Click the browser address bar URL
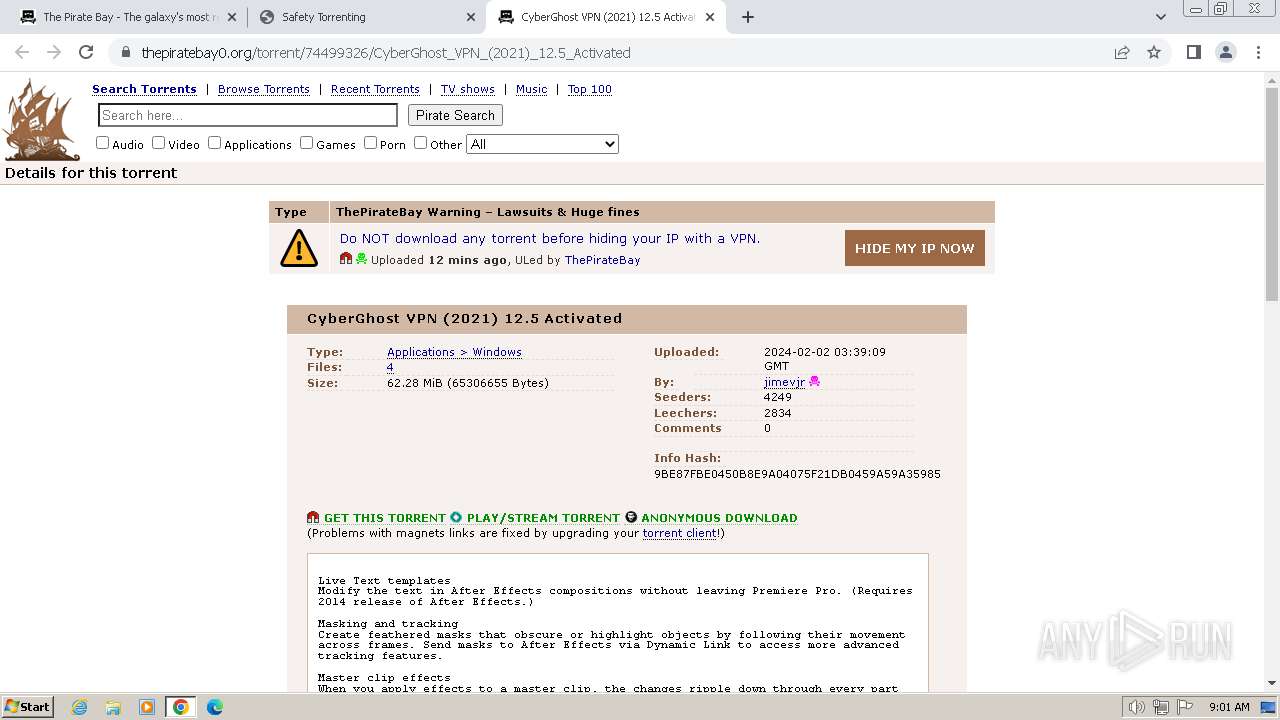 386,53
